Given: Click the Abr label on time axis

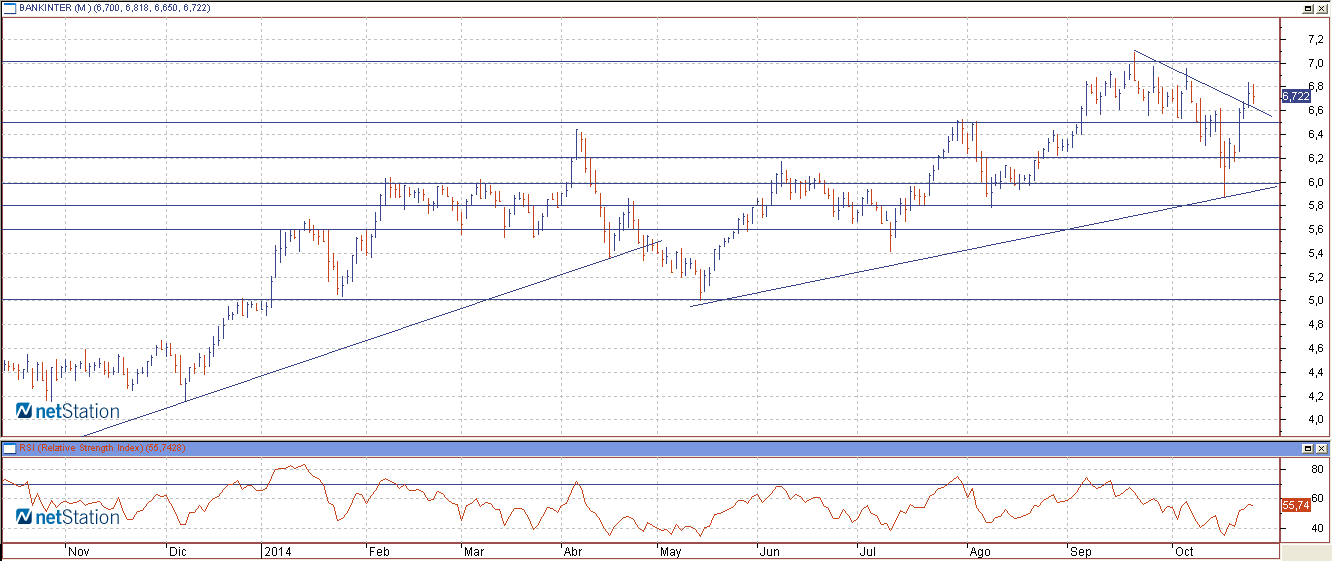Looking at the screenshot, I should pyautogui.click(x=574, y=551).
